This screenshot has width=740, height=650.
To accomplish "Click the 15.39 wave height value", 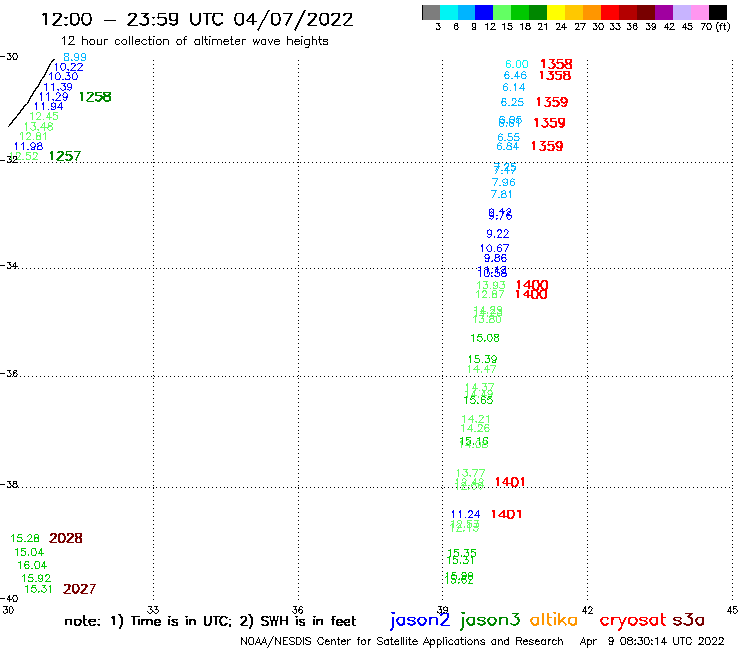I will pos(482,359).
